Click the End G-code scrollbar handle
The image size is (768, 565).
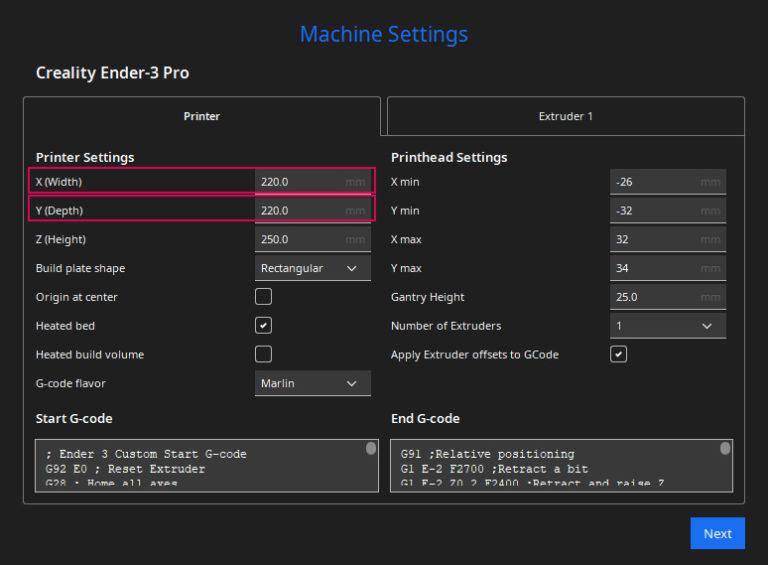(725, 448)
